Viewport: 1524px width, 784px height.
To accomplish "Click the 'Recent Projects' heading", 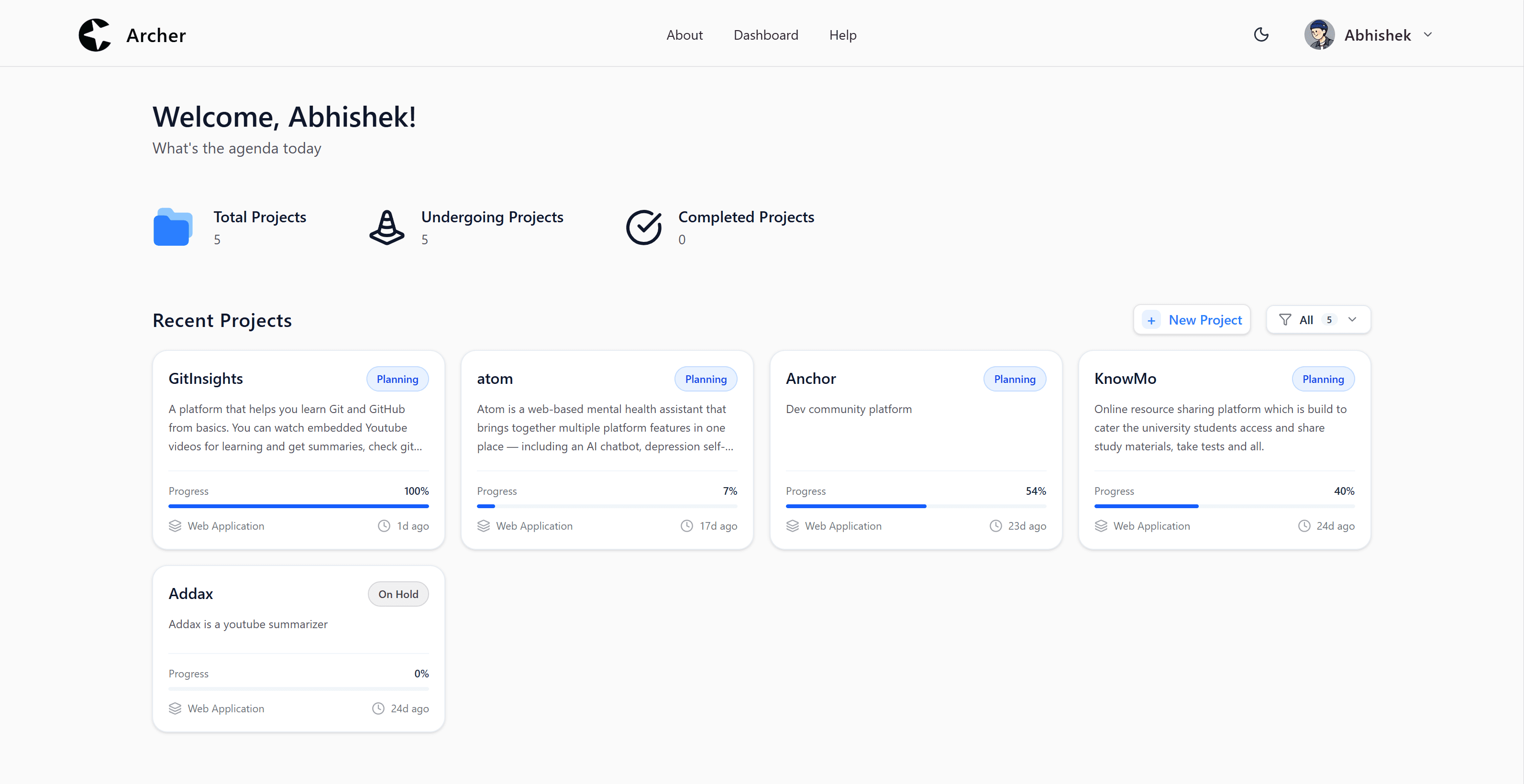I will pos(222,320).
